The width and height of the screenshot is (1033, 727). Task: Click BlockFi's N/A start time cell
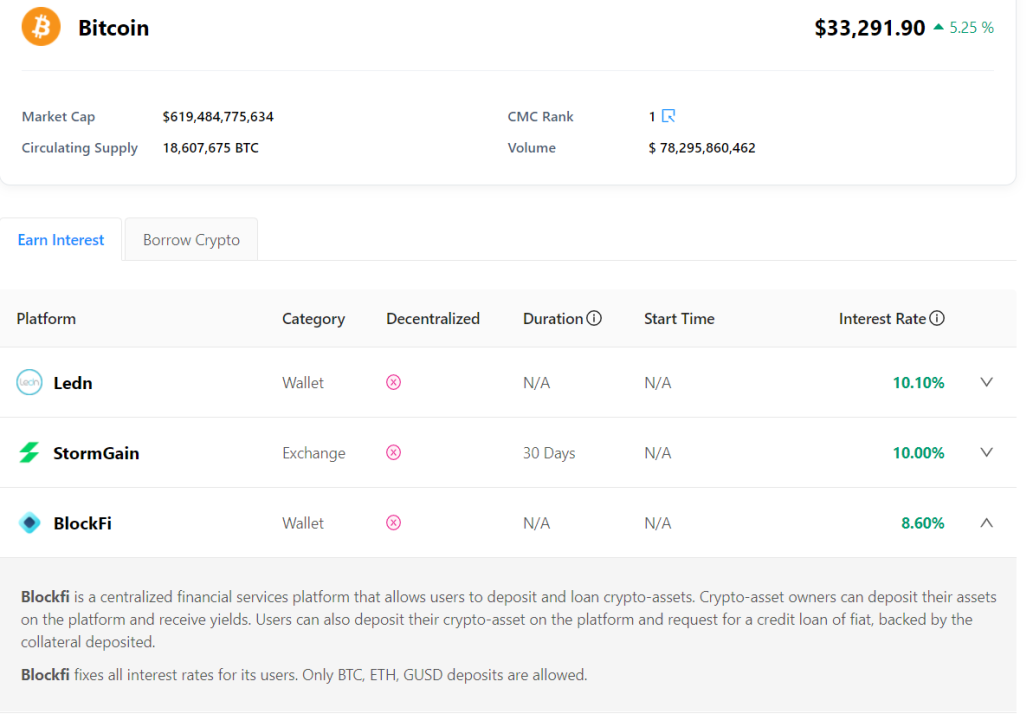point(657,524)
